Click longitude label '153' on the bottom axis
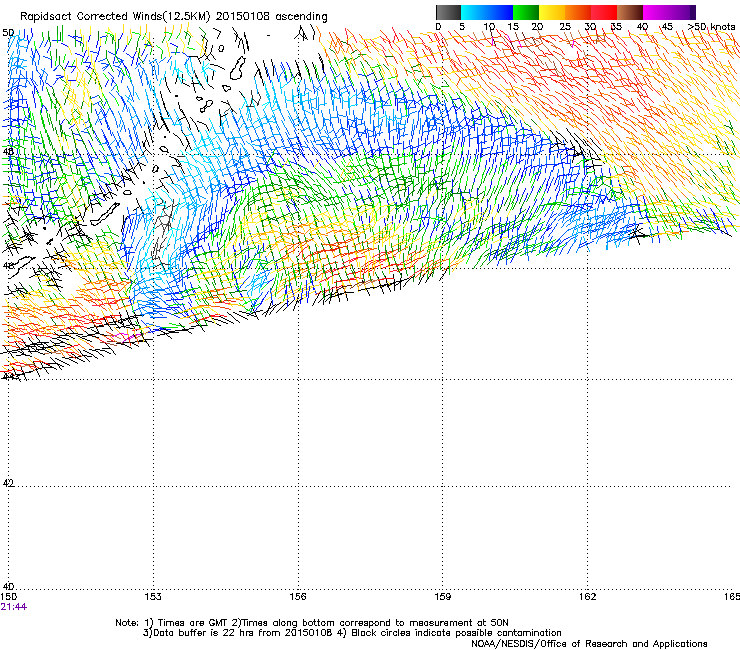 (153, 597)
